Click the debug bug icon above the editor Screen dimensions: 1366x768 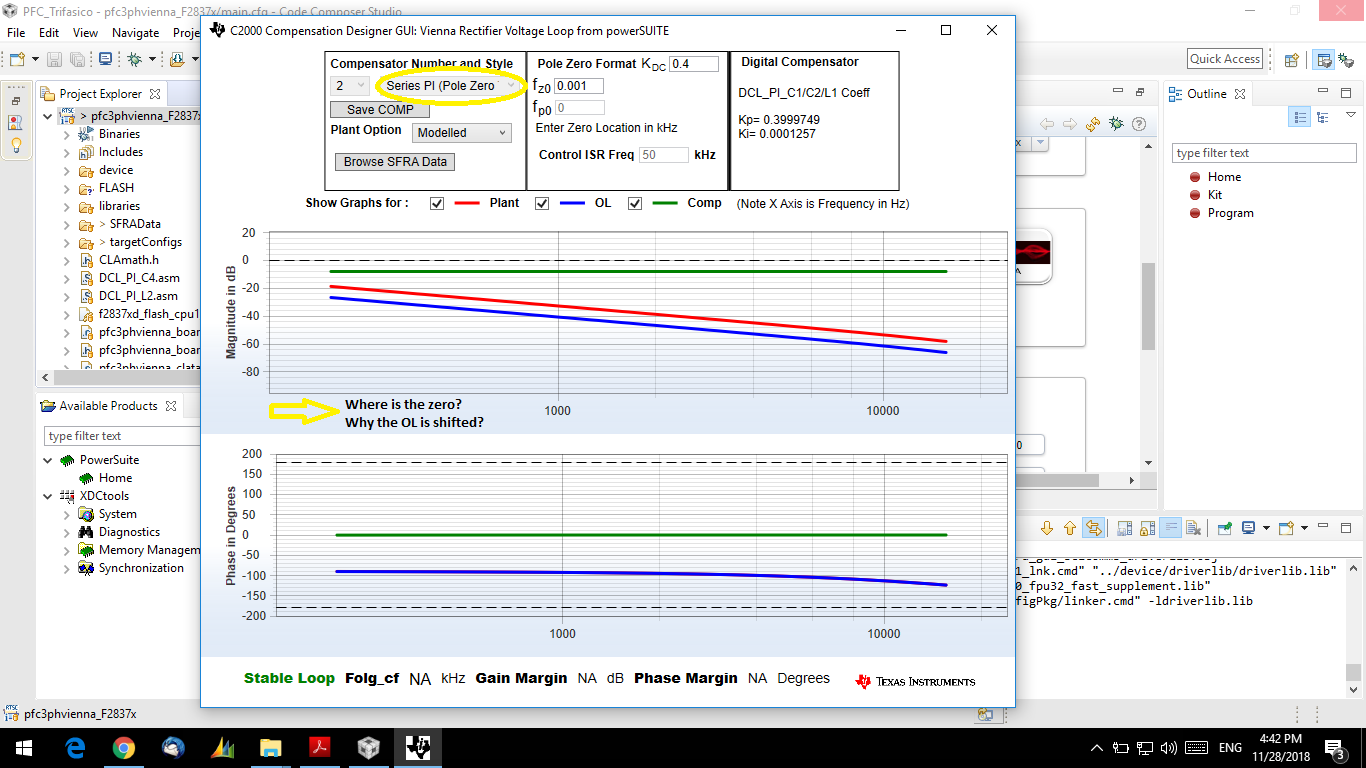point(1116,124)
